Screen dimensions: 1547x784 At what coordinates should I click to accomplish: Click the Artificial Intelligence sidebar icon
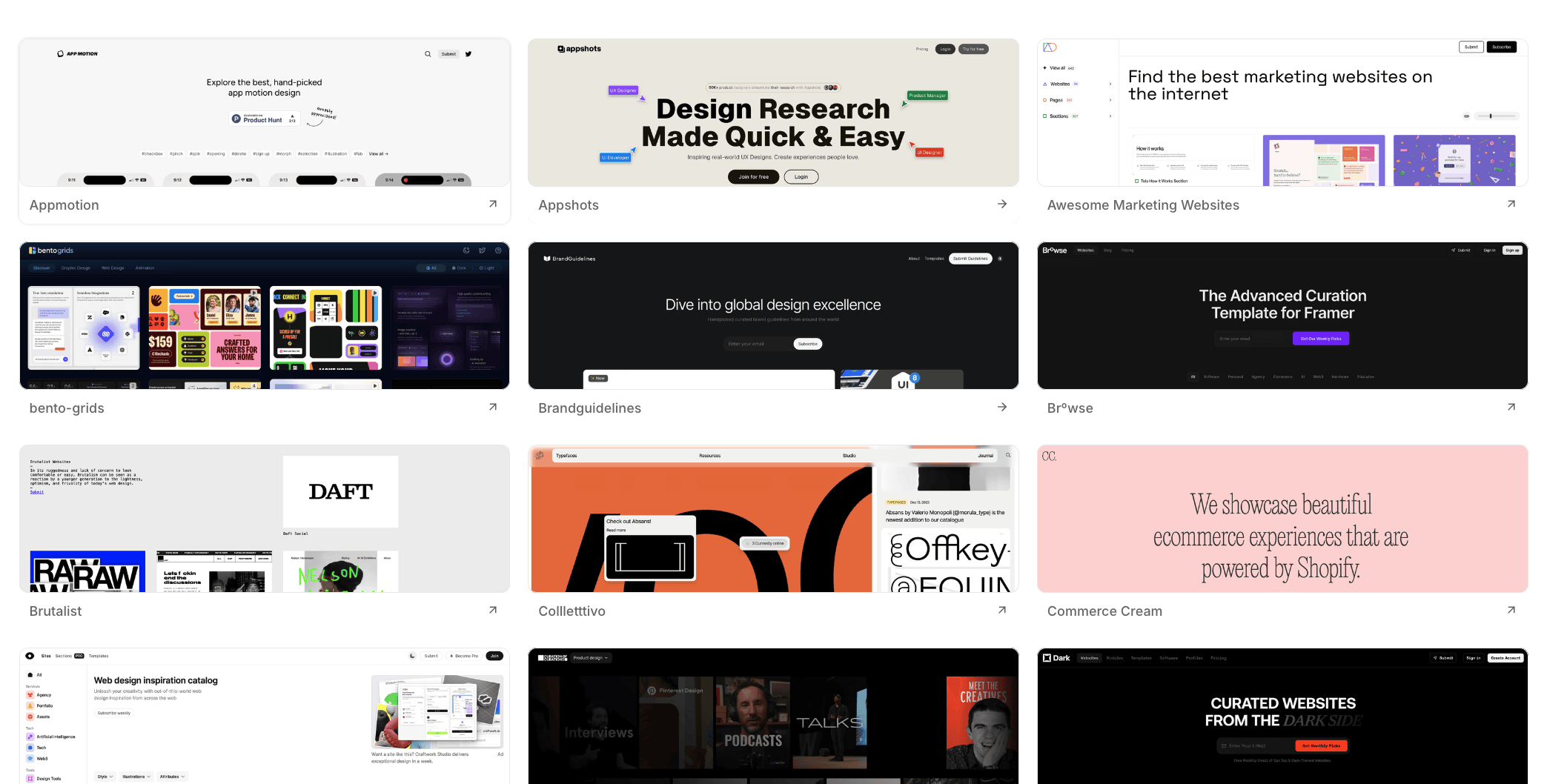pyautogui.click(x=30, y=737)
